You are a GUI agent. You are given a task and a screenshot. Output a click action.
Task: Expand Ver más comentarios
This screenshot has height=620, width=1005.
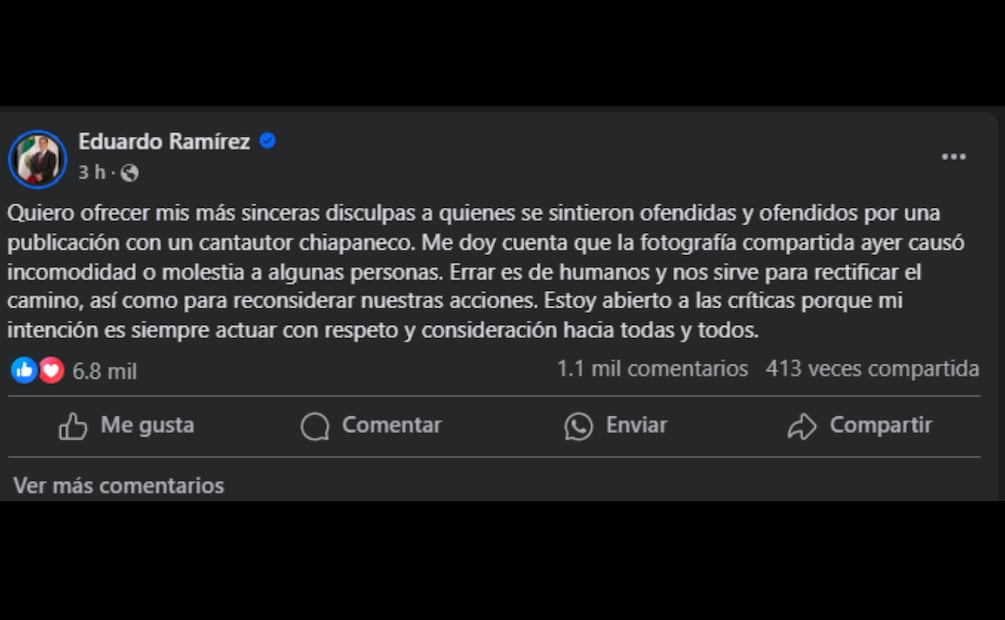118,485
